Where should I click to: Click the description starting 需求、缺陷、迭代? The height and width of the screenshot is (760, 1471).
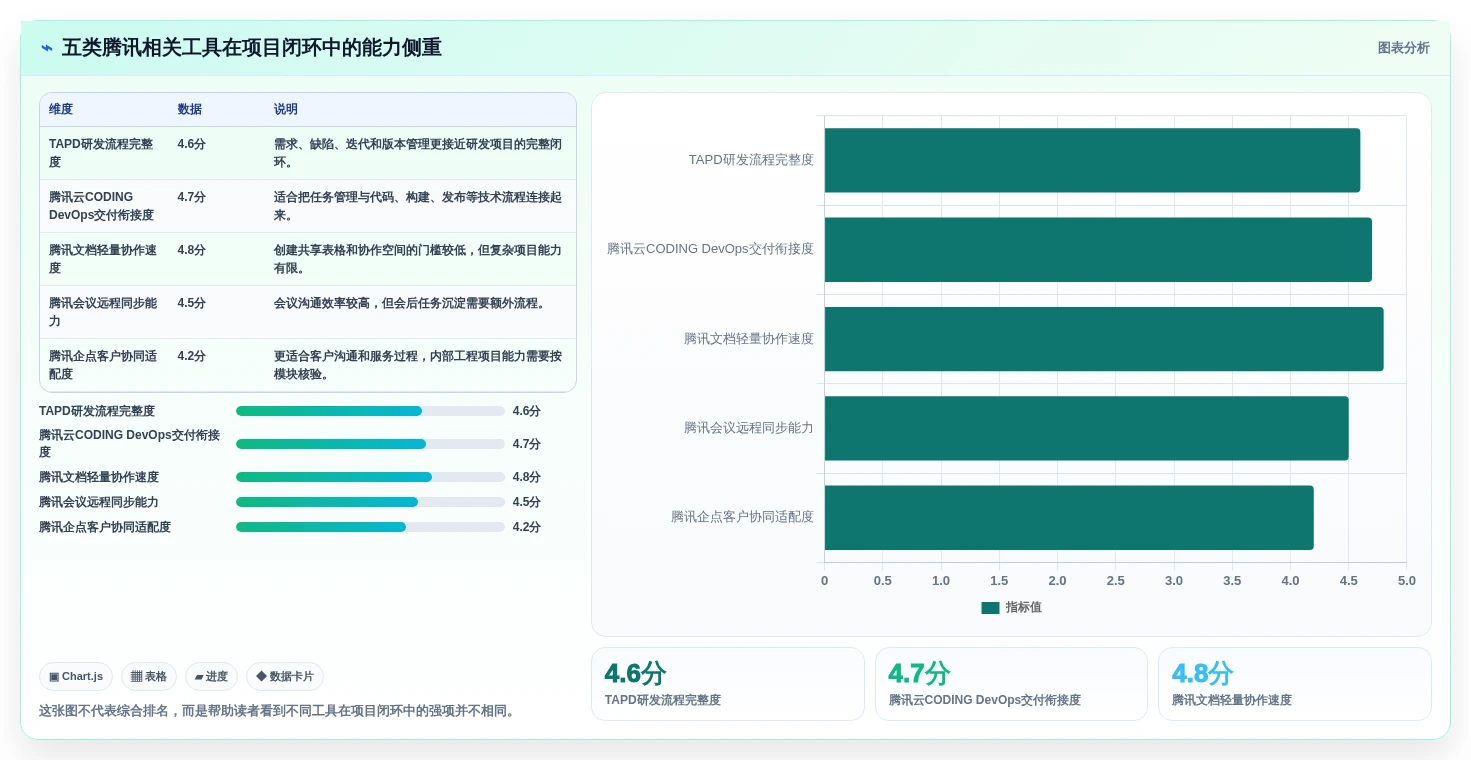pyautogui.click(x=418, y=153)
